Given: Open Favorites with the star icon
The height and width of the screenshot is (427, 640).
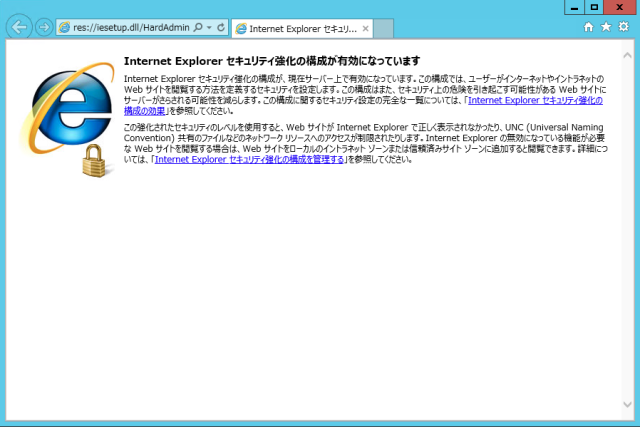Looking at the screenshot, I should [x=606, y=27].
